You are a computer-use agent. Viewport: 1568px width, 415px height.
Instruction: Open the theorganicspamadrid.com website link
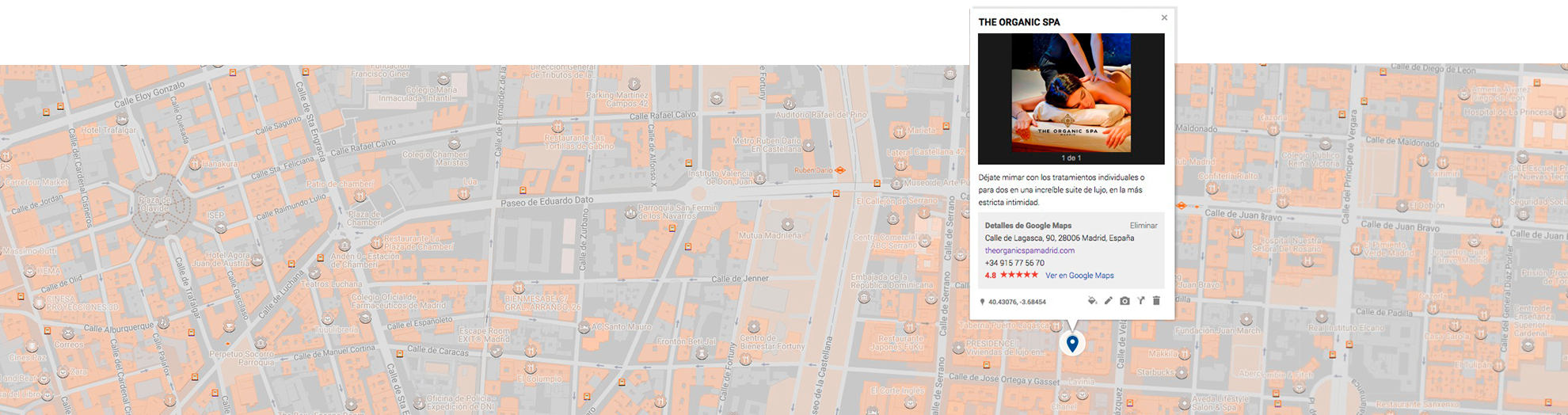[1029, 250]
